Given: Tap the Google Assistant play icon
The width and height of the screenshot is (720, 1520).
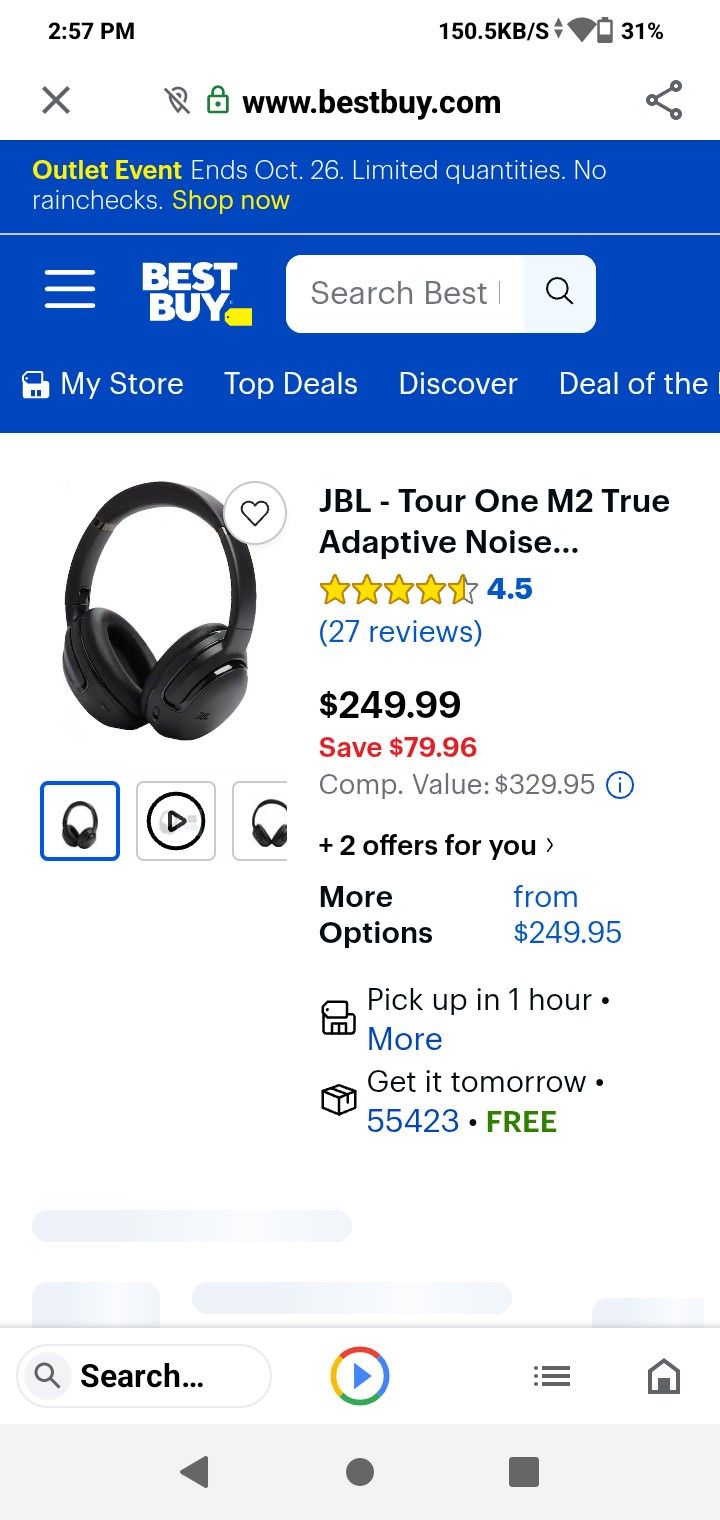Looking at the screenshot, I should click(x=360, y=1376).
